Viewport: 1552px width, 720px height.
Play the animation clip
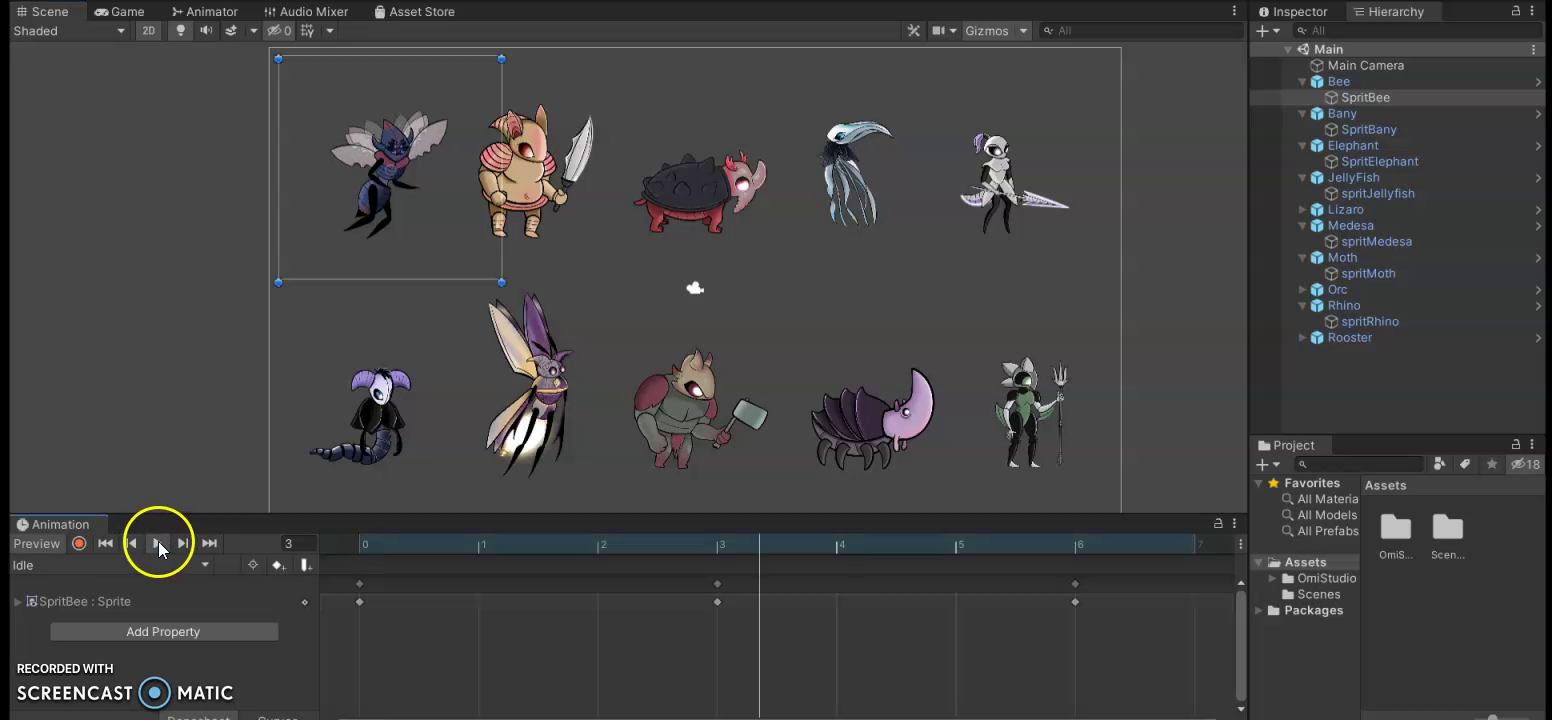point(157,543)
